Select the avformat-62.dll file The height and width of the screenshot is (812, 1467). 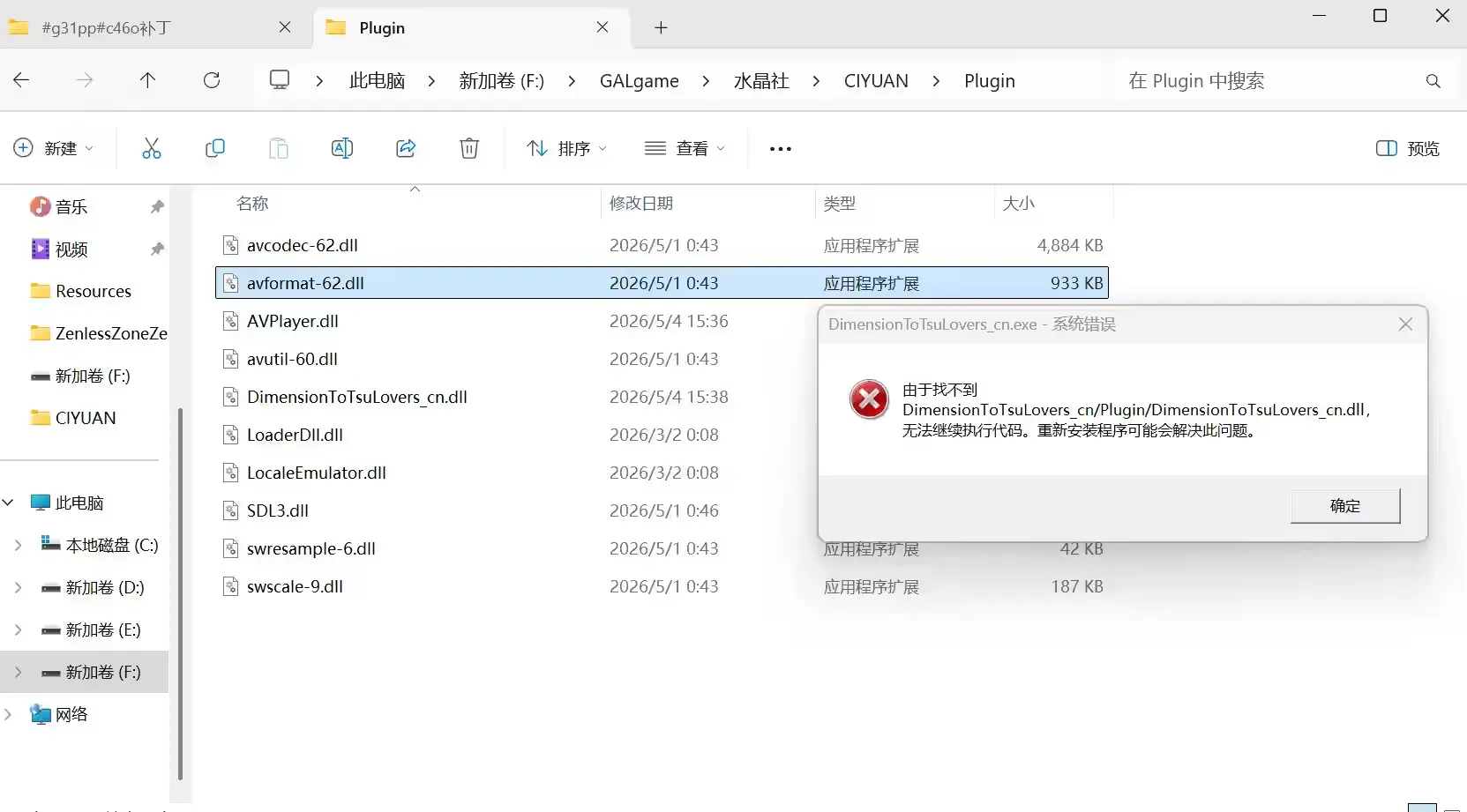pyautogui.click(x=662, y=283)
